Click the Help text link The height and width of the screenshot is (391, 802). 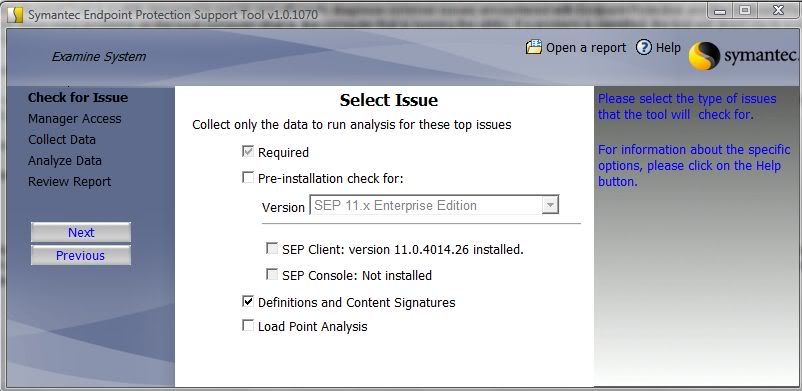668,48
